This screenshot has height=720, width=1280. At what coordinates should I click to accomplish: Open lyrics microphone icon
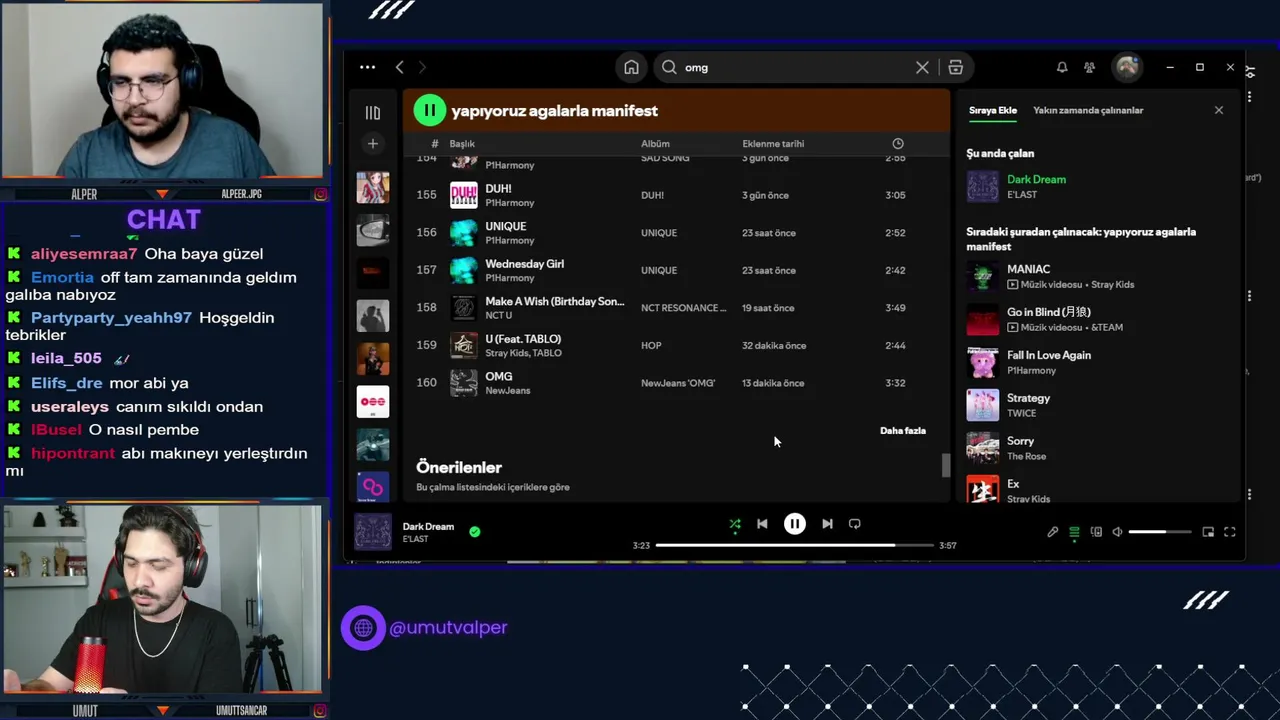click(1052, 532)
